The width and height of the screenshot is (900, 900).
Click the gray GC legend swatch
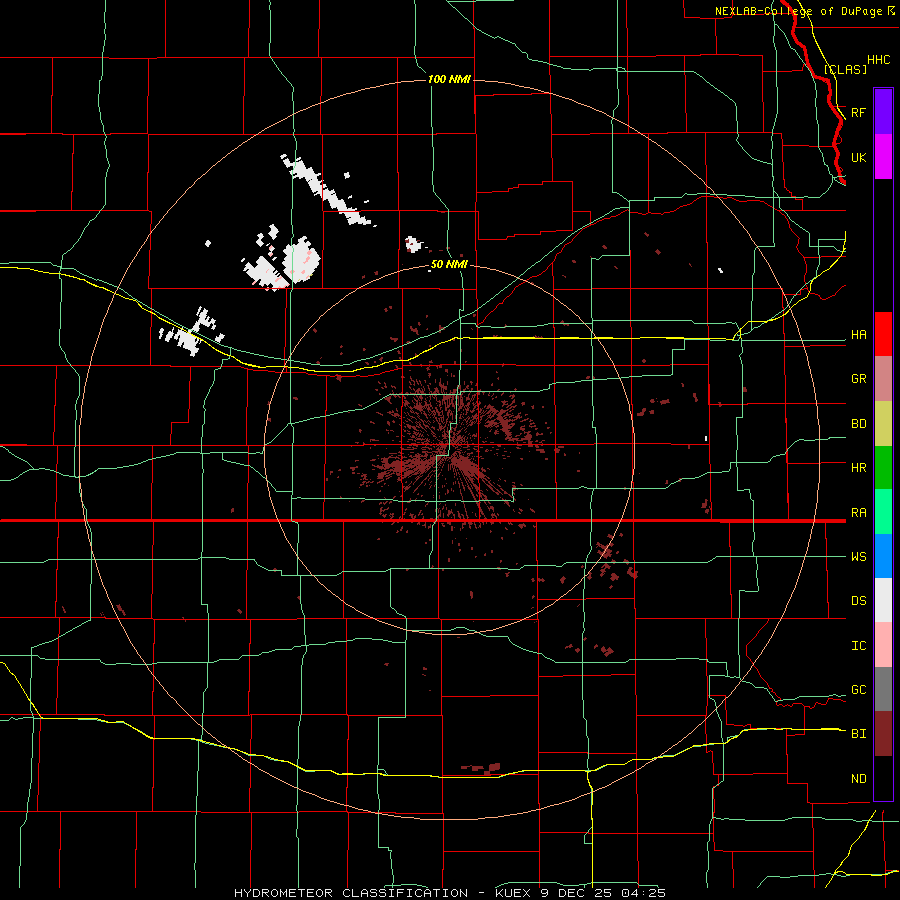[883, 689]
